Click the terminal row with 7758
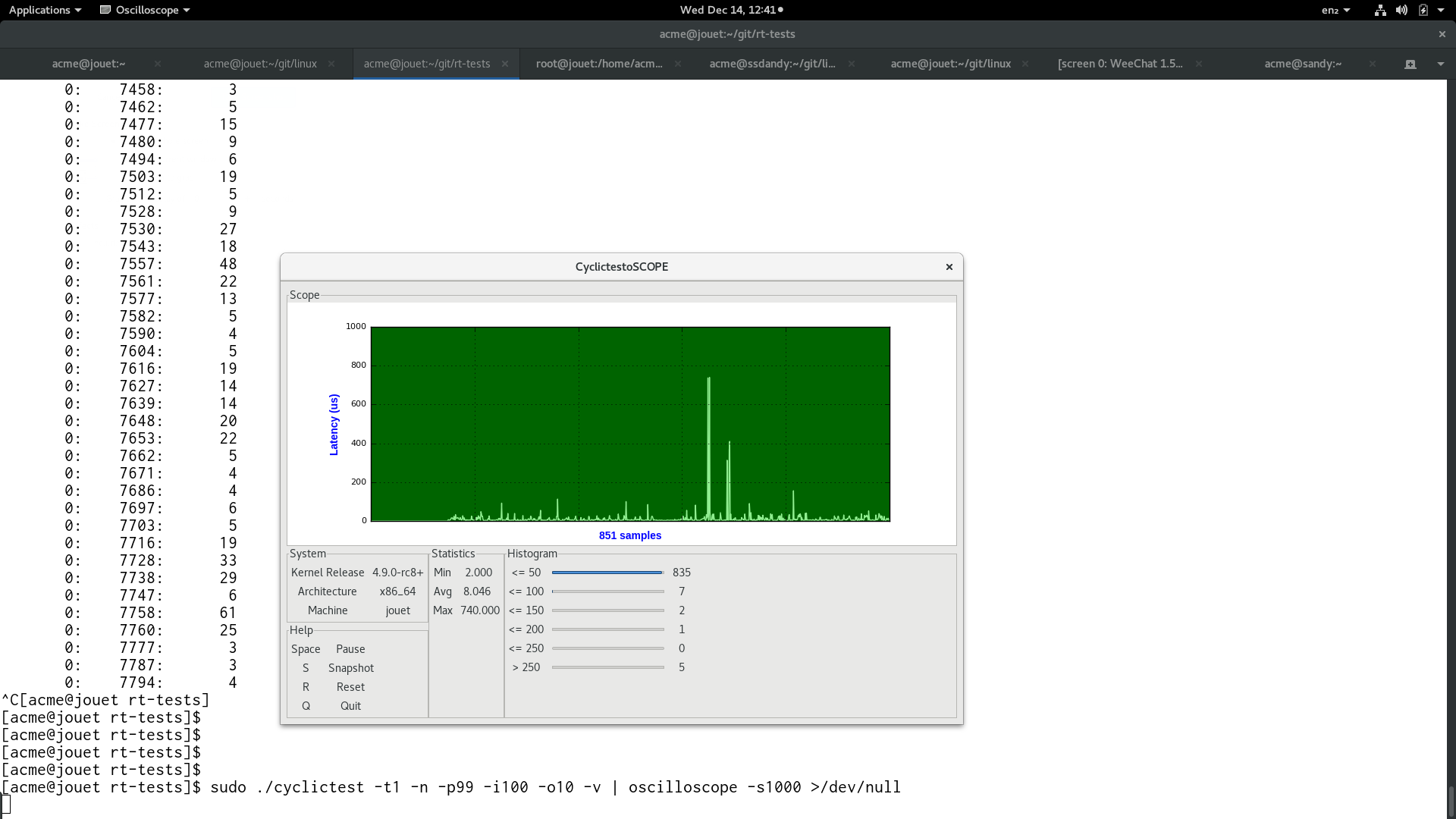This screenshot has width=1456, height=819. coord(150,613)
